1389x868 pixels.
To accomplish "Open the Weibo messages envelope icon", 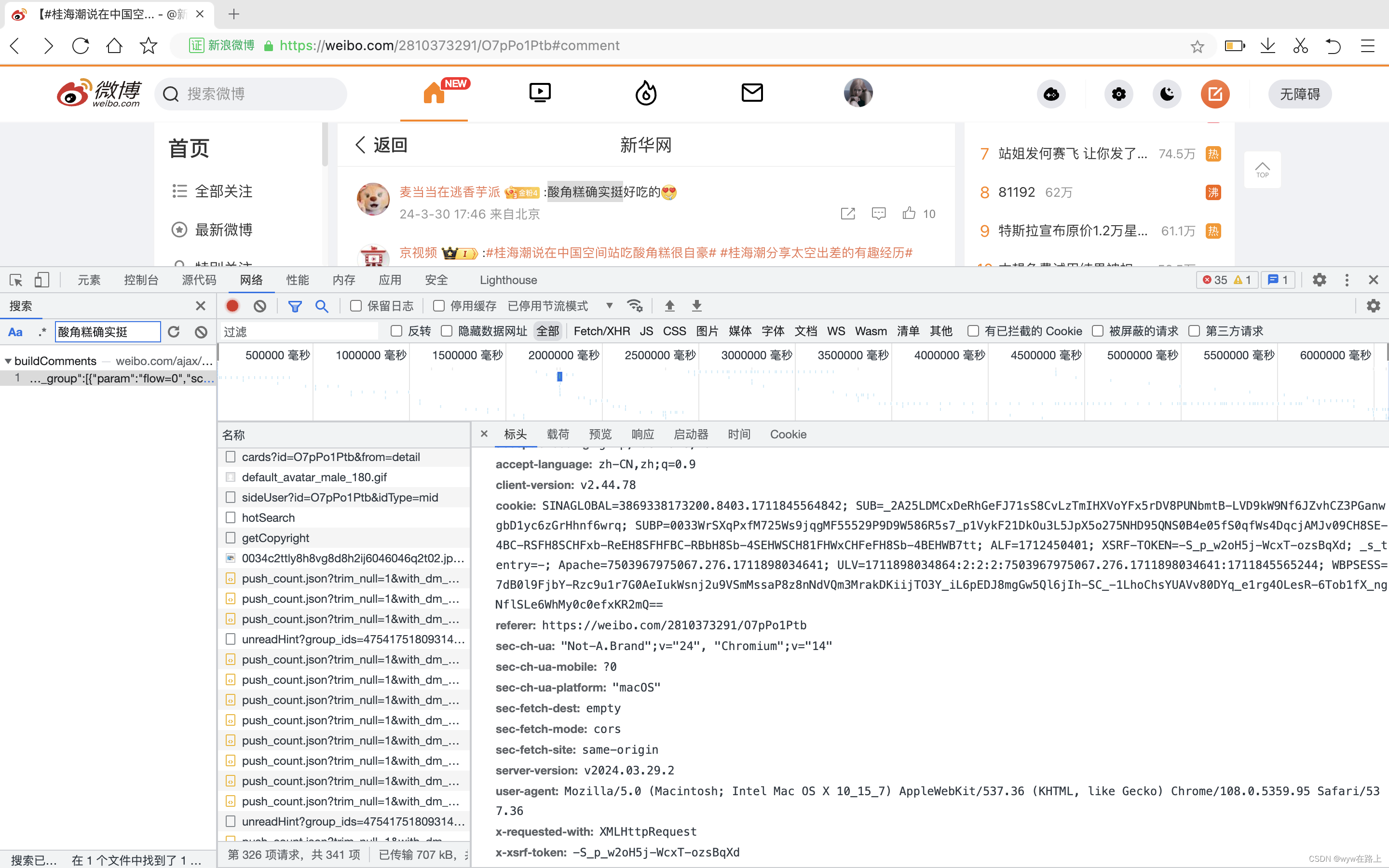I will click(752, 93).
